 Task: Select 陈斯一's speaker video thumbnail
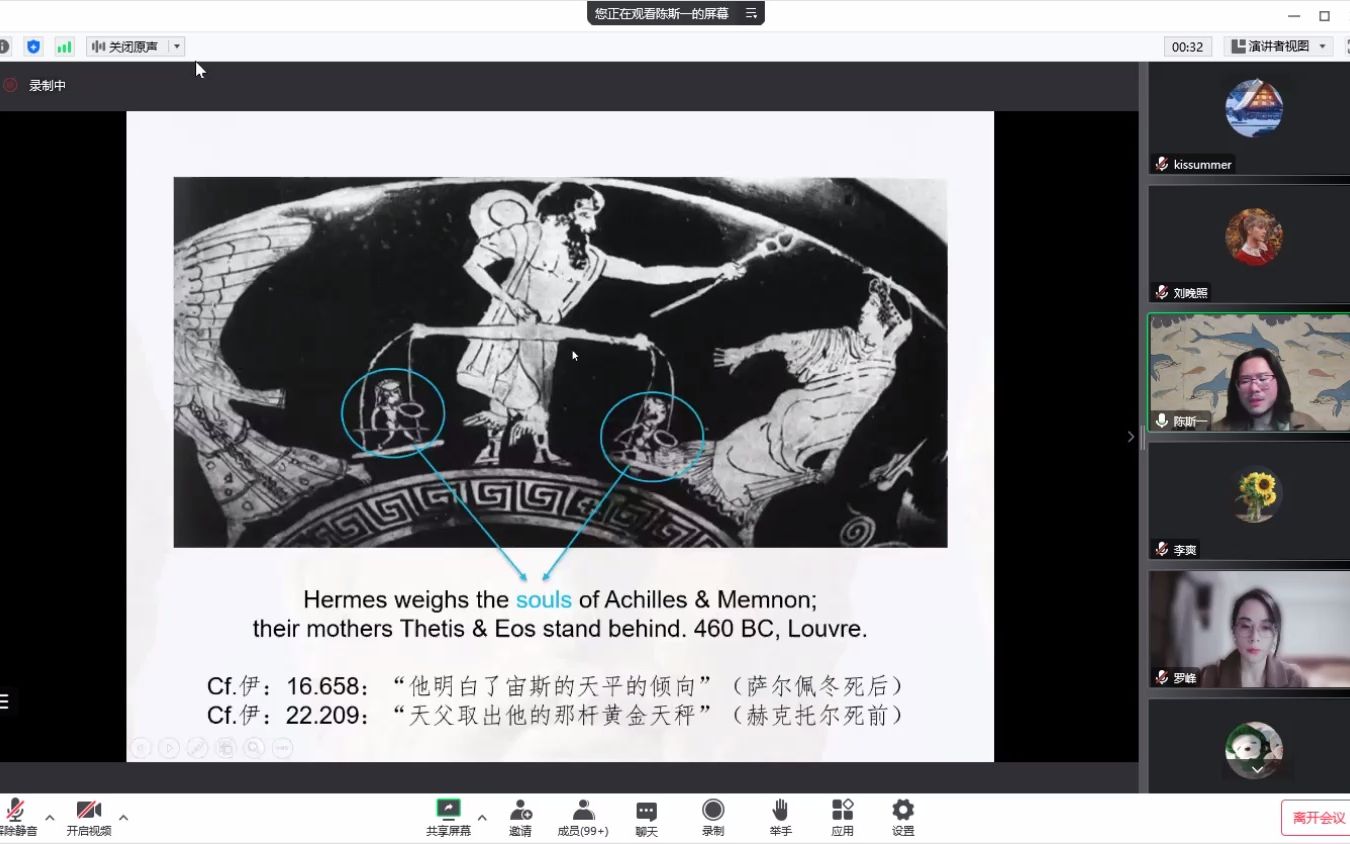point(1249,372)
